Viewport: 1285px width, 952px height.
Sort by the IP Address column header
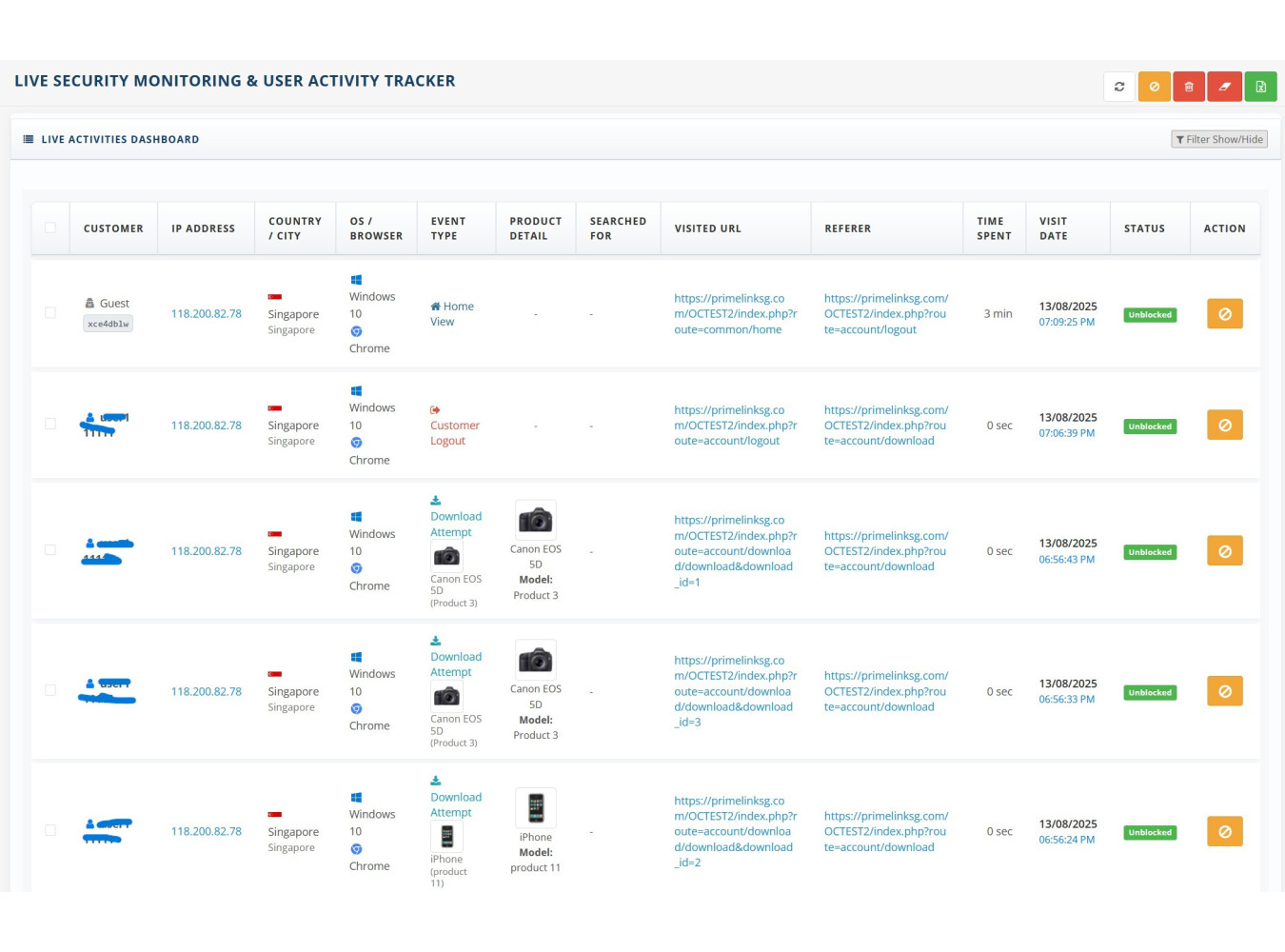point(203,228)
